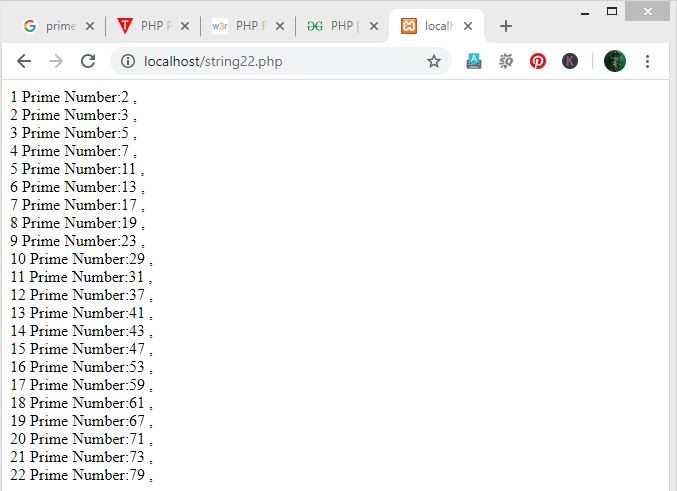The image size is (677, 491).
Task: Close the Google 'prime' tab
Action: tap(90, 26)
